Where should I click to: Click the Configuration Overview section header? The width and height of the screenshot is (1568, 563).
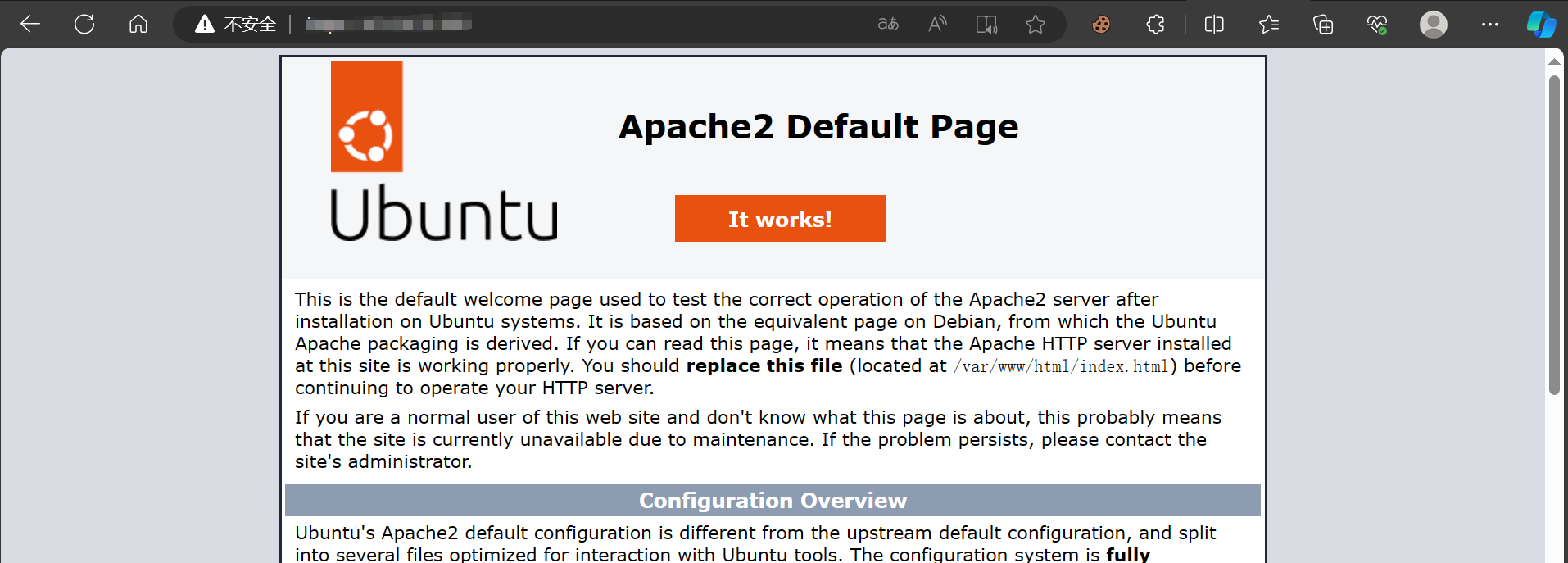pyautogui.click(x=773, y=501)
